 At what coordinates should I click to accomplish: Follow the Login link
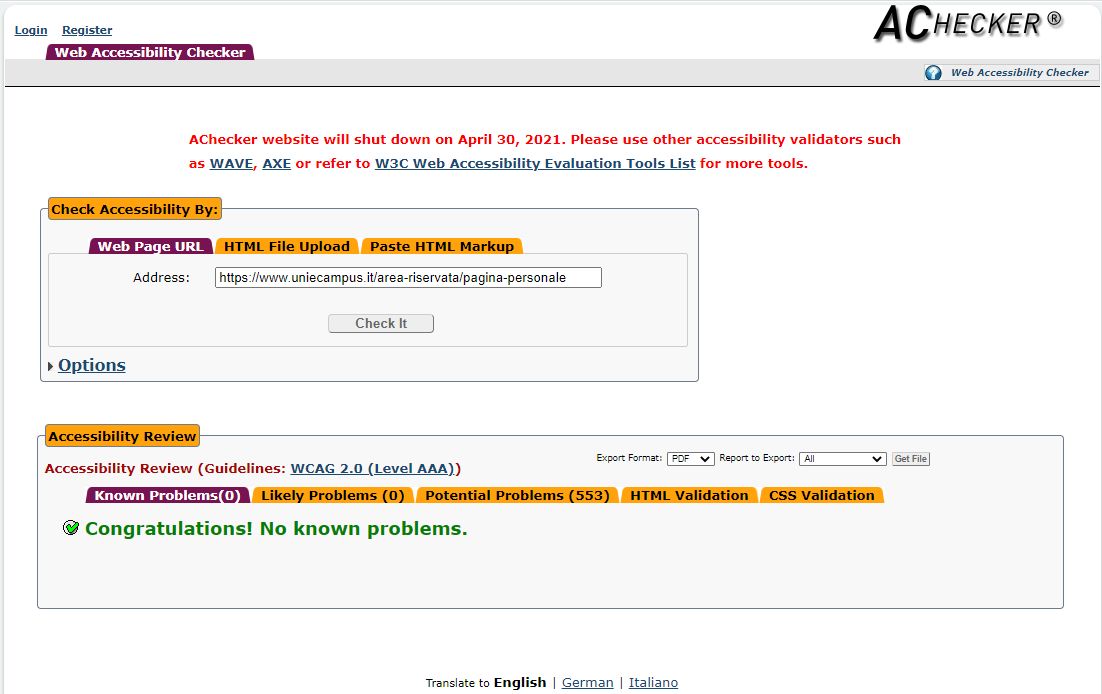tap(30, 30)
